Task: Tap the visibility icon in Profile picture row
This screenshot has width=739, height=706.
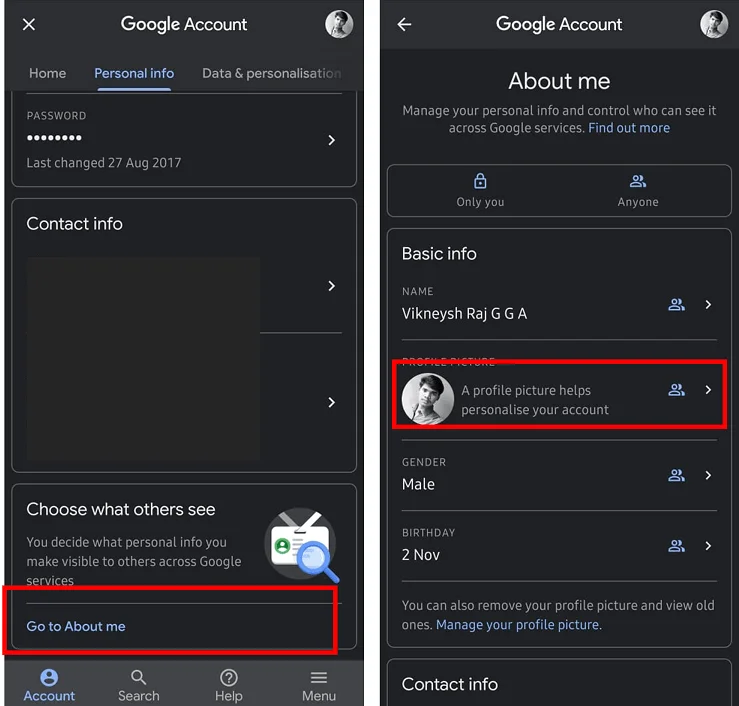Action: tap(676, 390)
